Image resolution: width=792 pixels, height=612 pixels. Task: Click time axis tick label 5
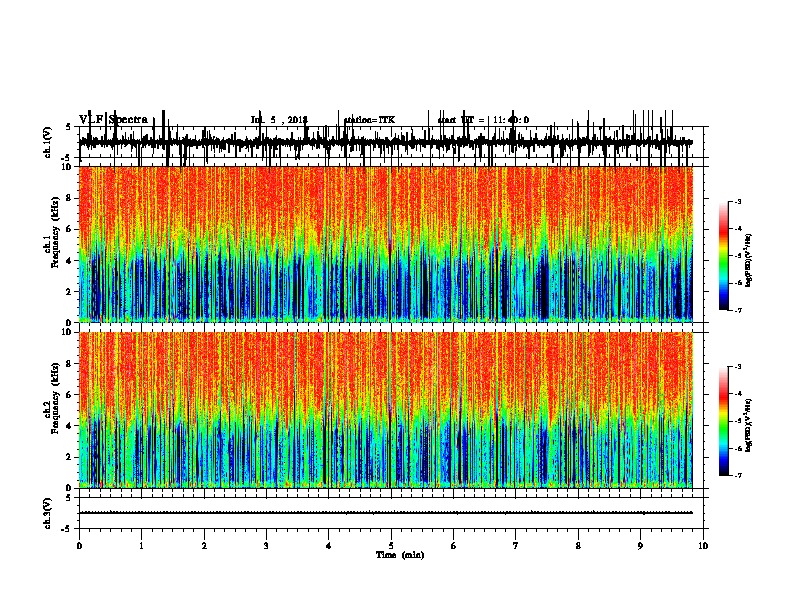click(x=391, y=546)
